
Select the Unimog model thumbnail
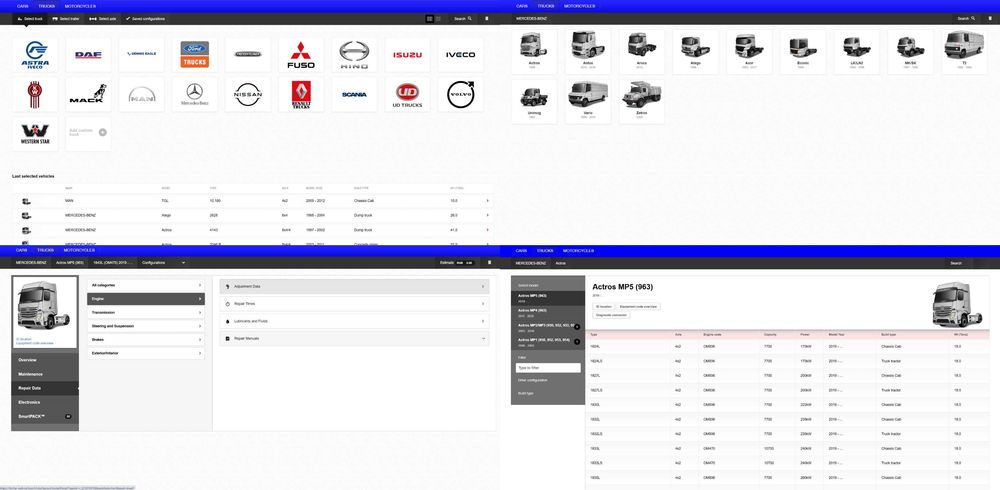pos(534,101)
